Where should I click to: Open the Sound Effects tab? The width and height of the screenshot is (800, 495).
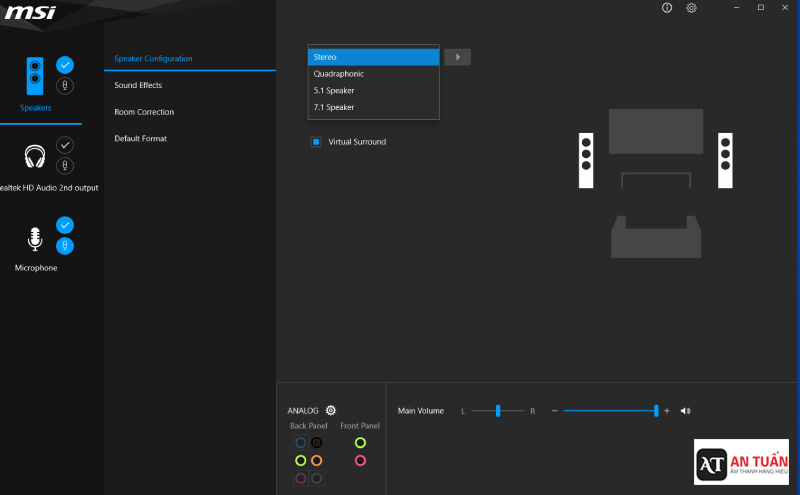(x=138, y=85)
